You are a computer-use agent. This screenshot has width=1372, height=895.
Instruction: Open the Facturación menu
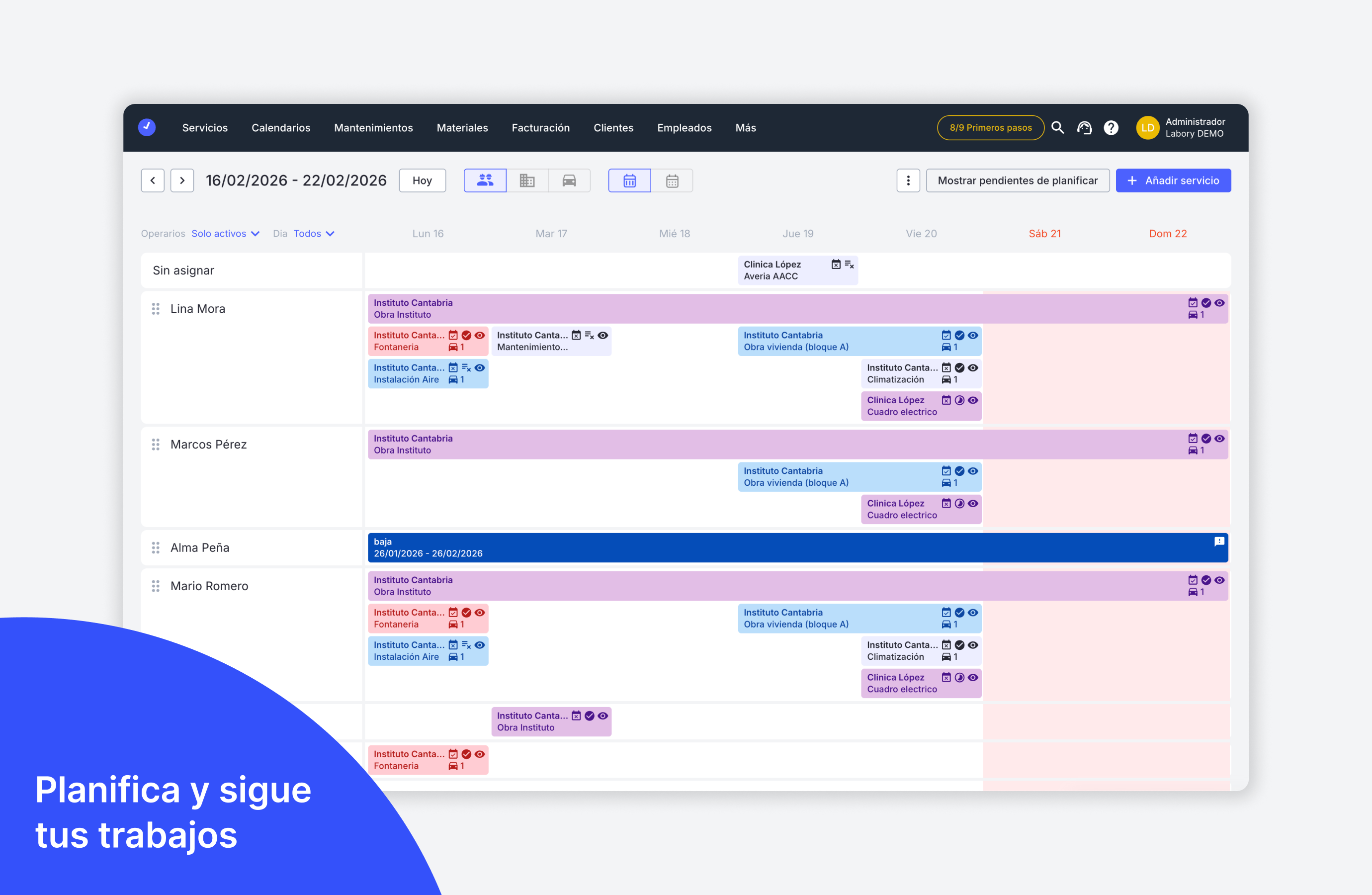[540, 127]
